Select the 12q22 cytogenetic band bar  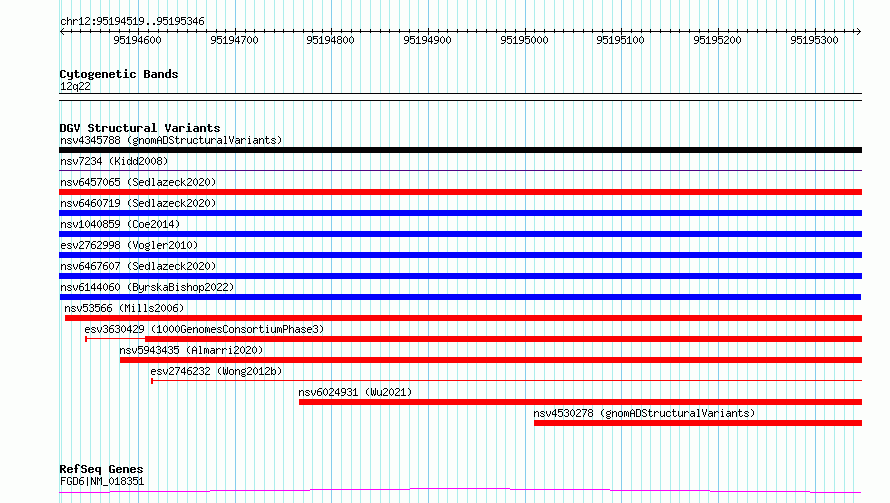coord(460,97)
